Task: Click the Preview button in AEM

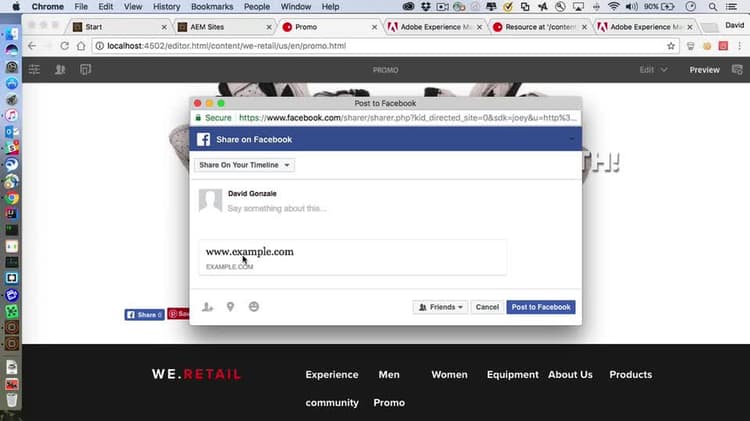Action: click(704, 70)
